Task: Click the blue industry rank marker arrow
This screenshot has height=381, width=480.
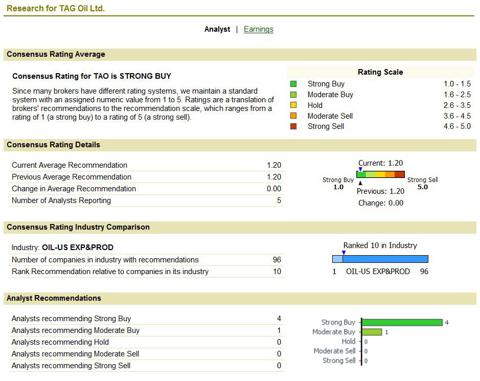Action: (x=344, y=253)
